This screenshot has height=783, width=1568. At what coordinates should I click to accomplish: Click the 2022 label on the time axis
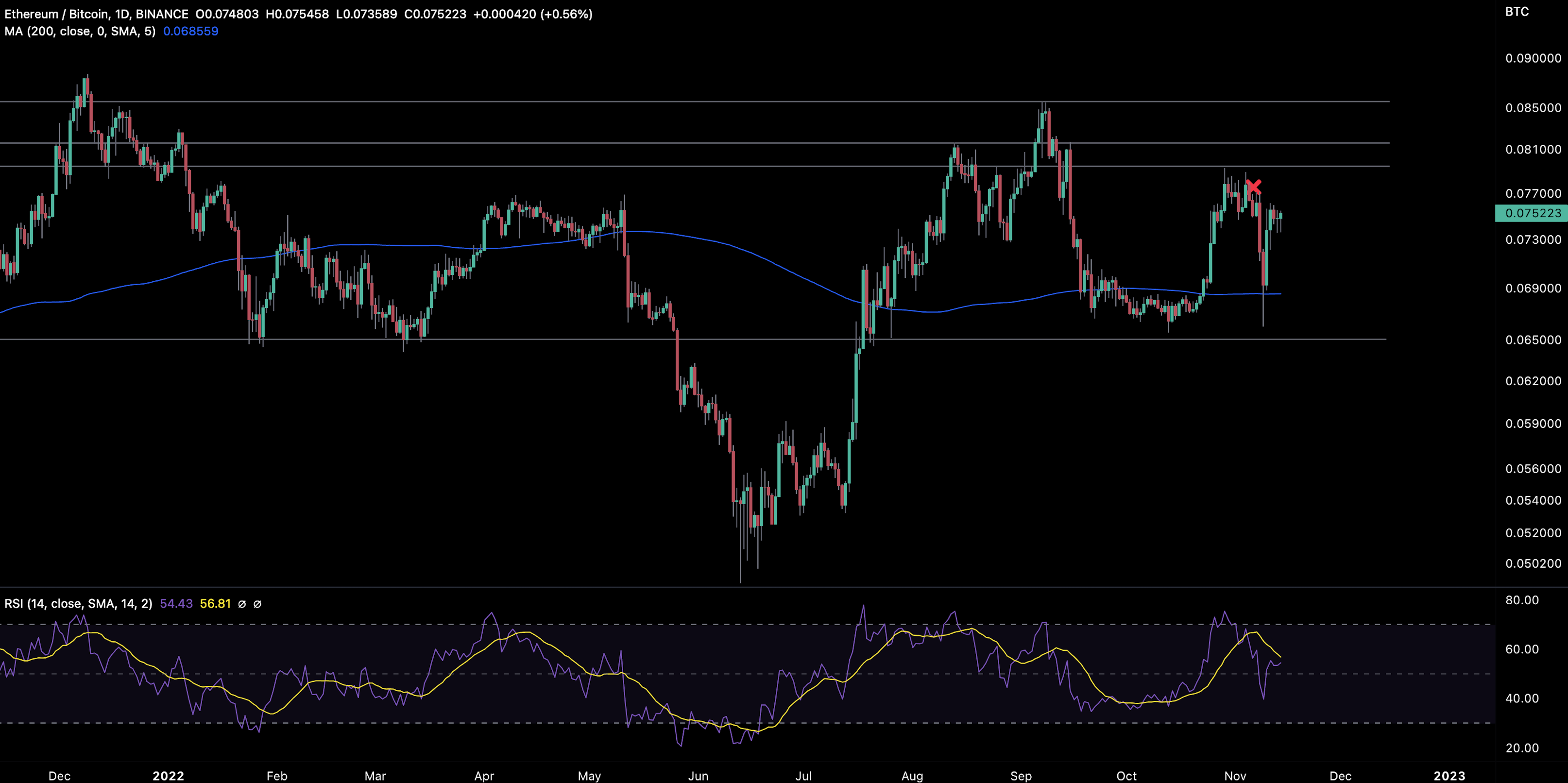(168, 776)
